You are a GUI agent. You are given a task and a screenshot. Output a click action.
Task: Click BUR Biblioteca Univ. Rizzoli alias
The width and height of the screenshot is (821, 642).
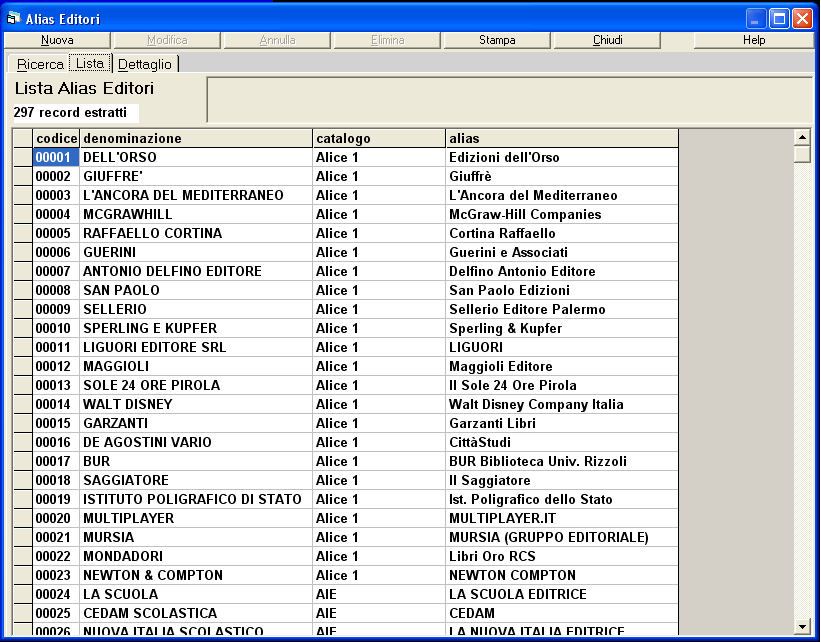click(x=562, y=461)
